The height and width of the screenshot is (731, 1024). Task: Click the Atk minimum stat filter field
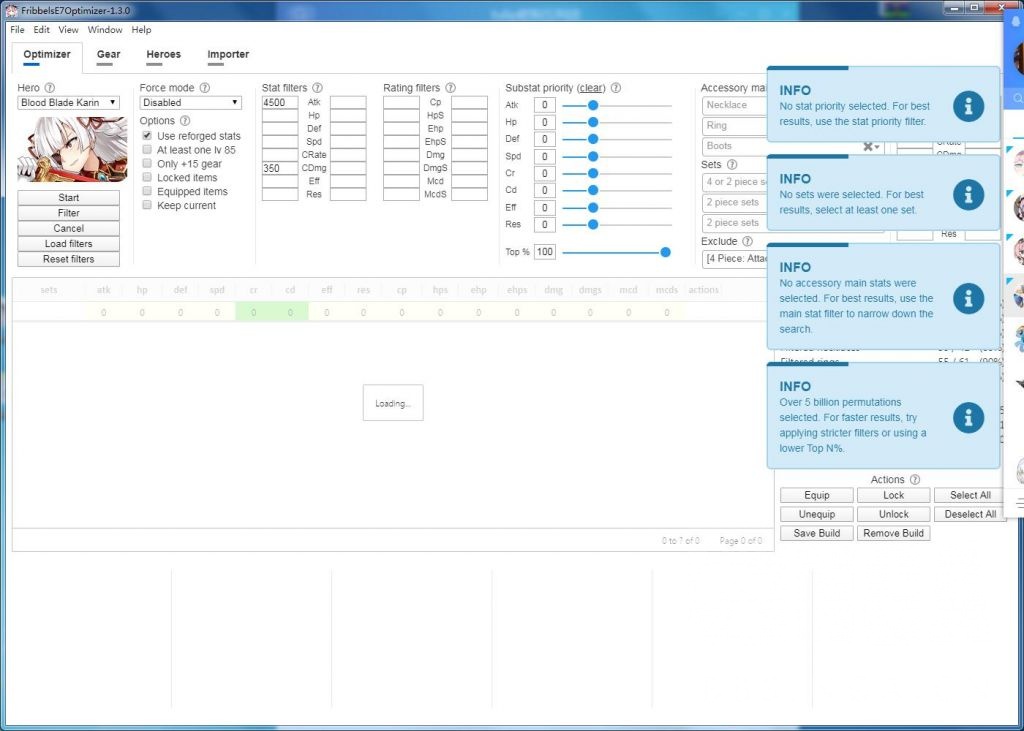(x=280, y=103)
